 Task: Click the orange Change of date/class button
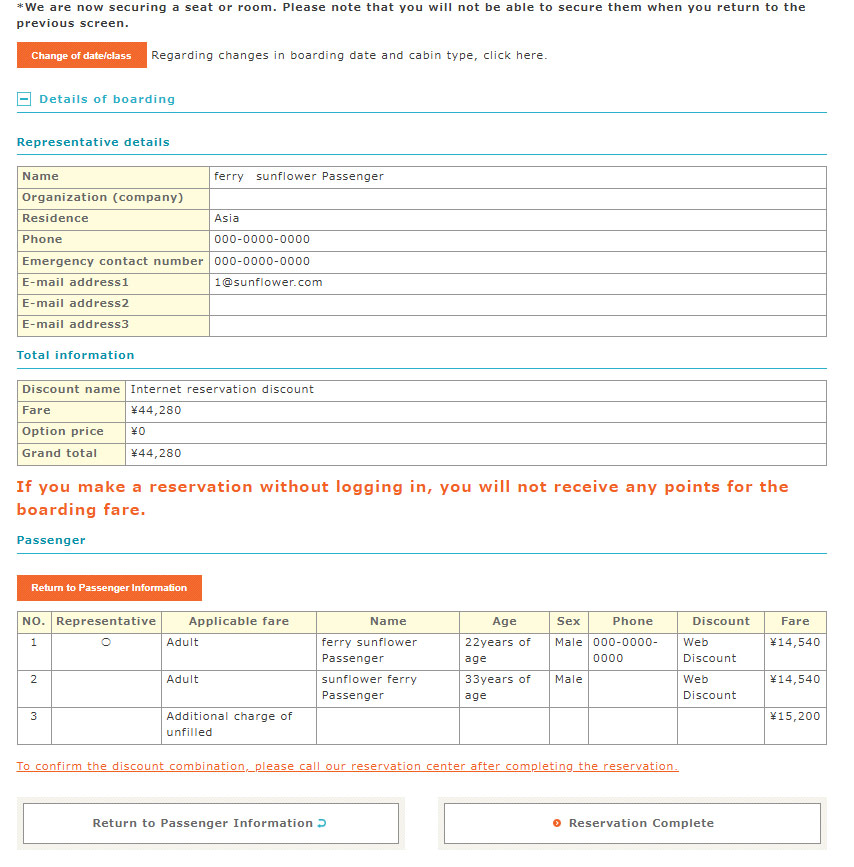click(81, 56)
